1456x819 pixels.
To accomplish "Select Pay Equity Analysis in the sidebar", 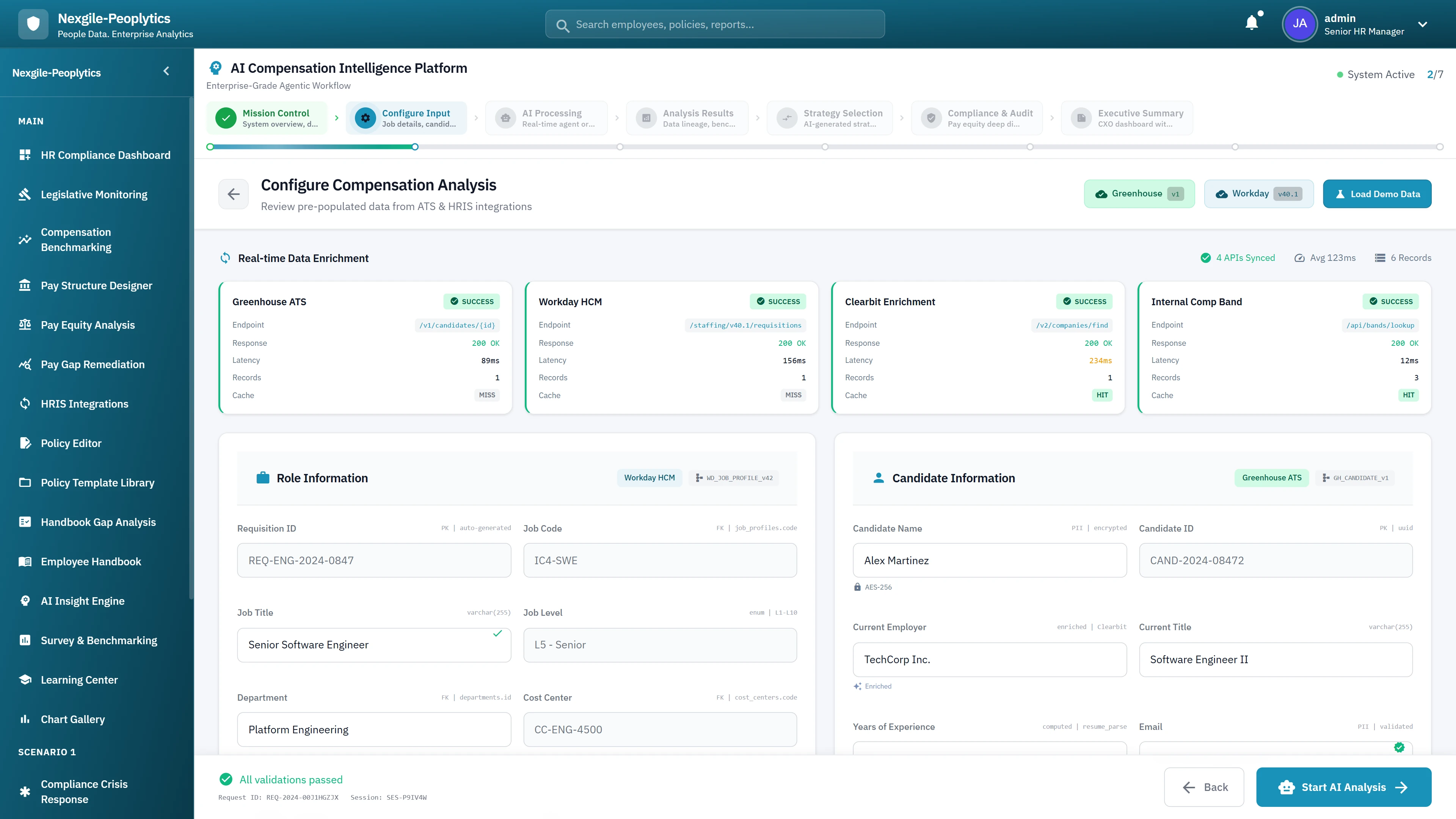I will coord(88,325).
